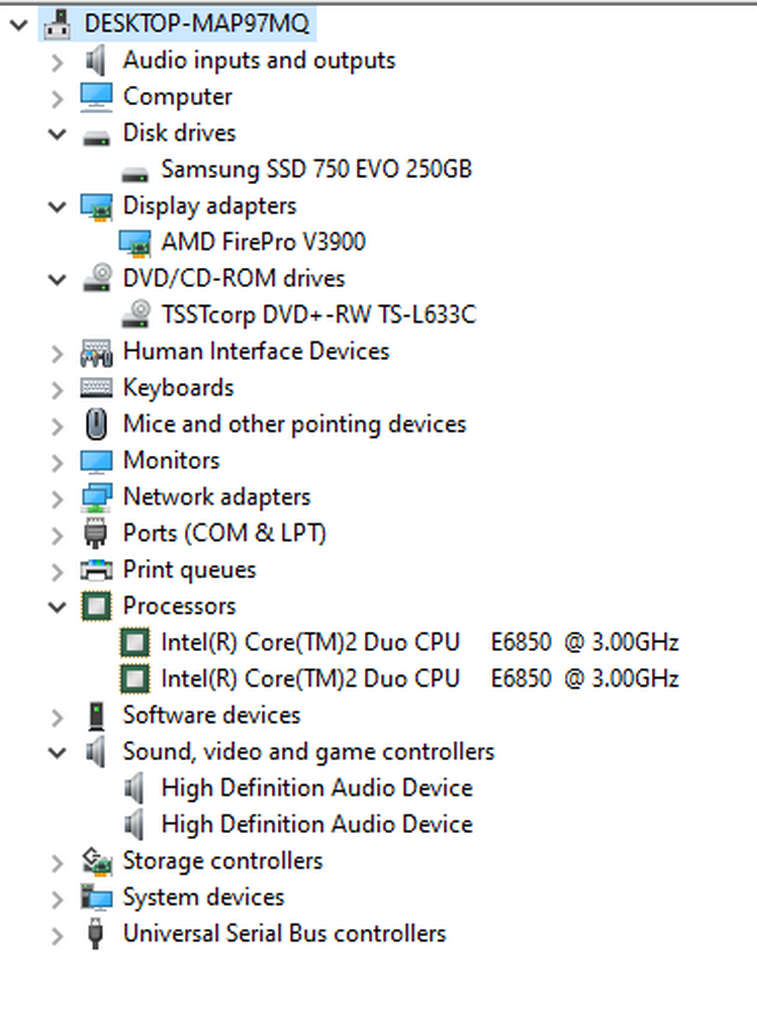This screenshot has height=1024, width=757.
Task: Collapse the Processors category
Action: pos(57,606)
